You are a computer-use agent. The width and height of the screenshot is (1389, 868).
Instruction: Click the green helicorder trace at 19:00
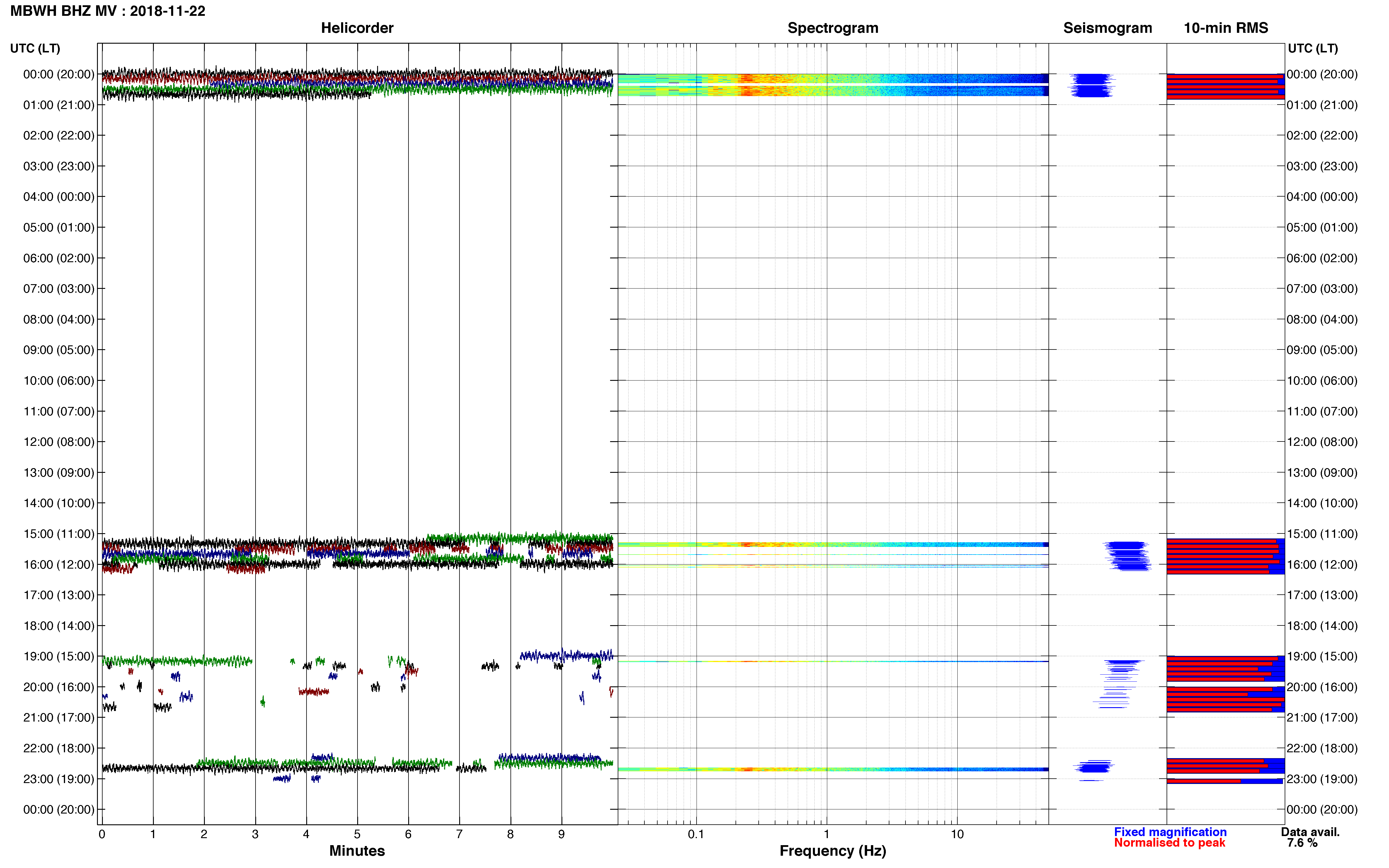tap(177, 661)
